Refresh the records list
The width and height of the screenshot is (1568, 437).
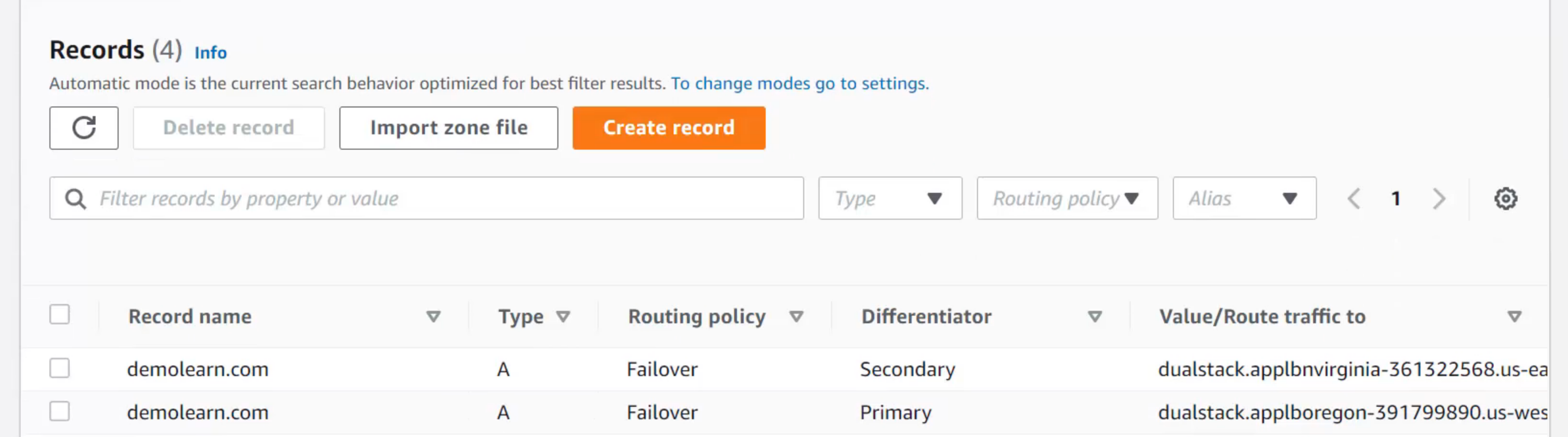[x=84, y=128]
